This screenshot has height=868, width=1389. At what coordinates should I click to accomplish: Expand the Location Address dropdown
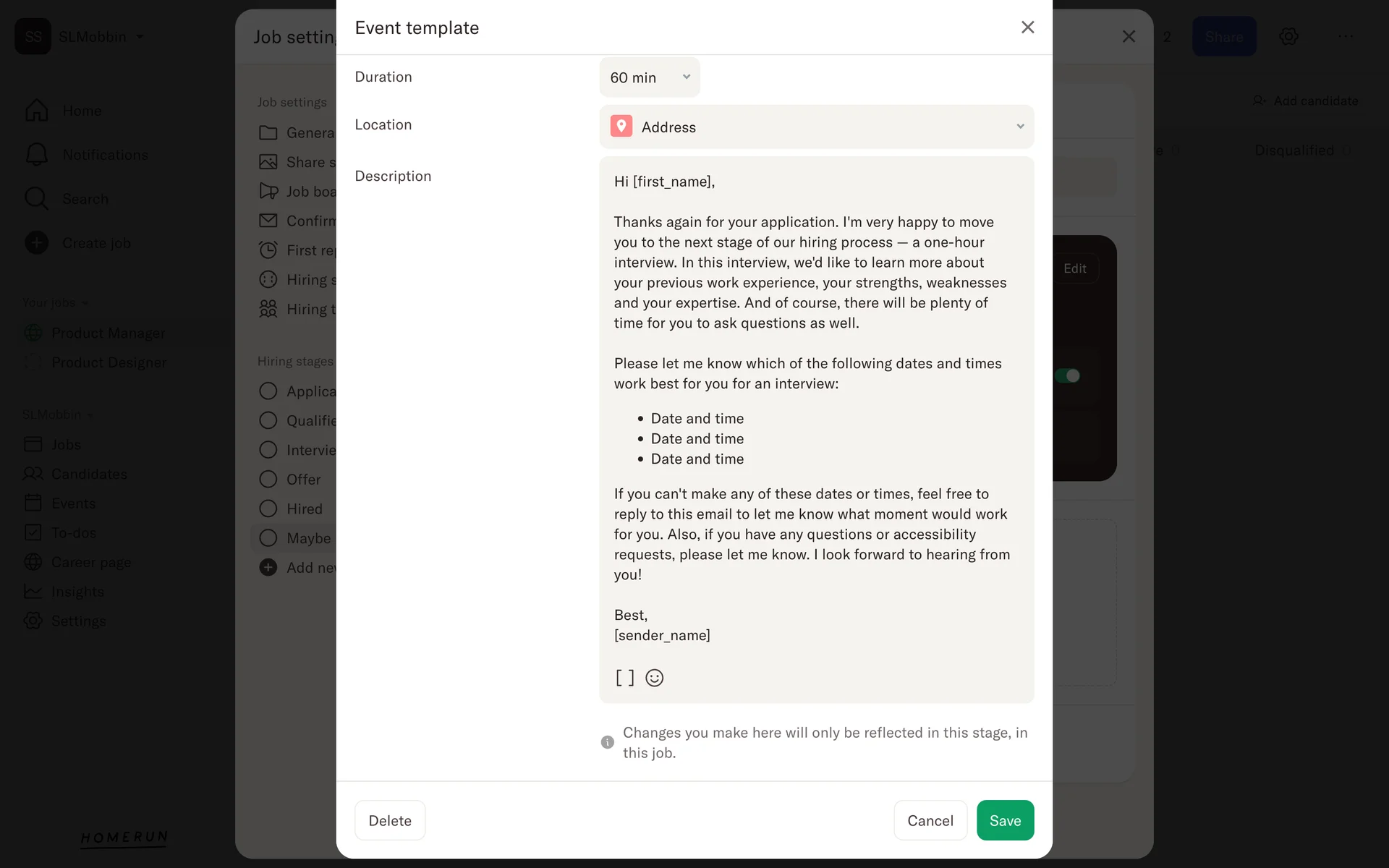[816, 127]
